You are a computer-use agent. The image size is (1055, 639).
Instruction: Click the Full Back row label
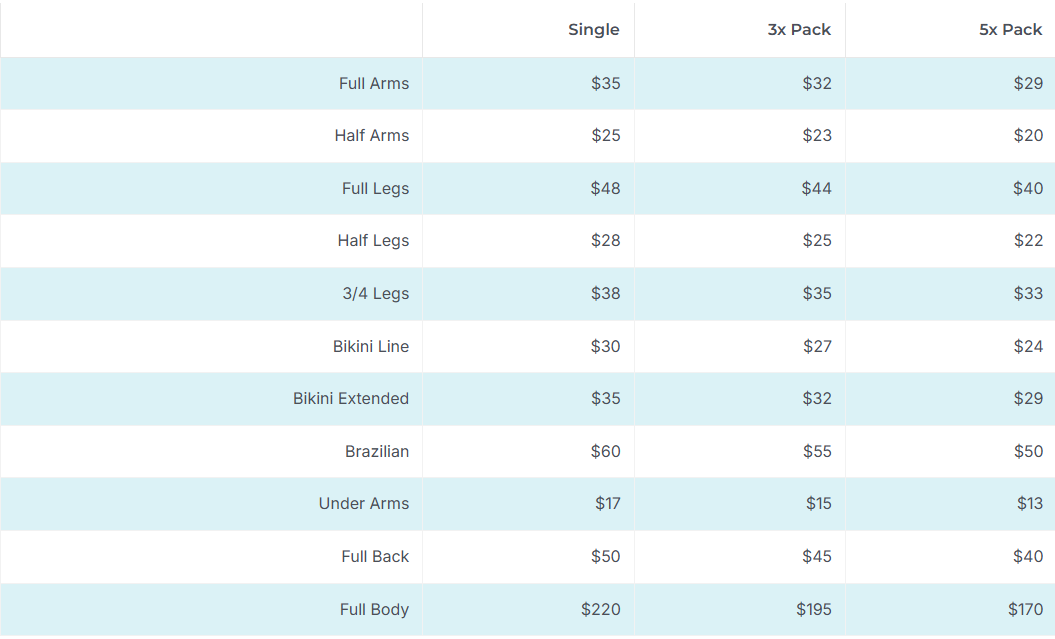375,556
